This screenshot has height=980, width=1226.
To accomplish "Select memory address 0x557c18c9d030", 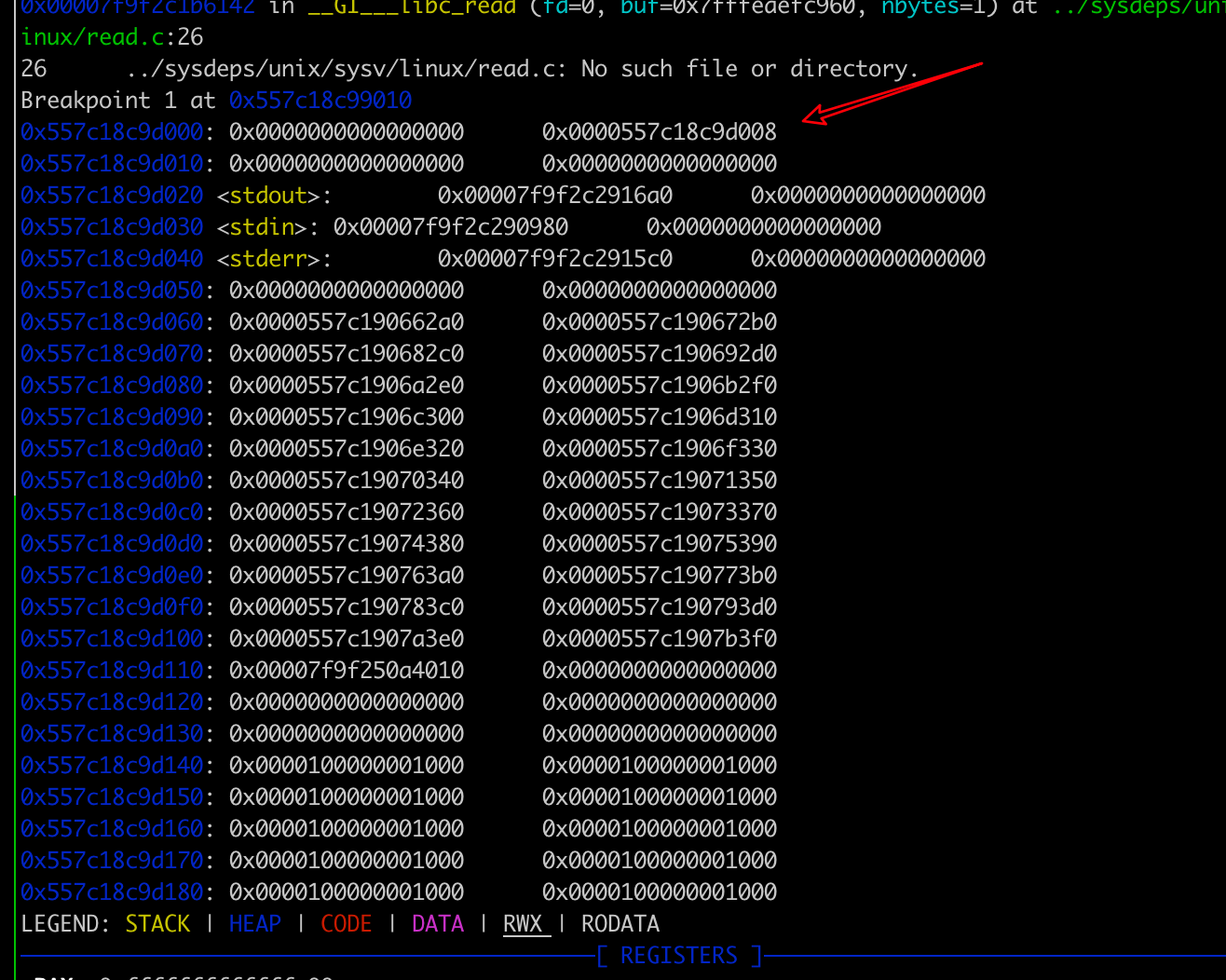I will 112,227.
